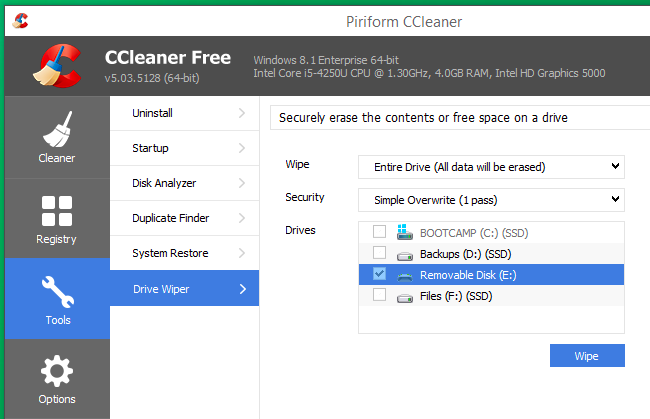Image resolution: width=650 pixels, height=419 pixels.
Task: Click the Files (F:) drive icon
Action: click(x=405, y=298)
